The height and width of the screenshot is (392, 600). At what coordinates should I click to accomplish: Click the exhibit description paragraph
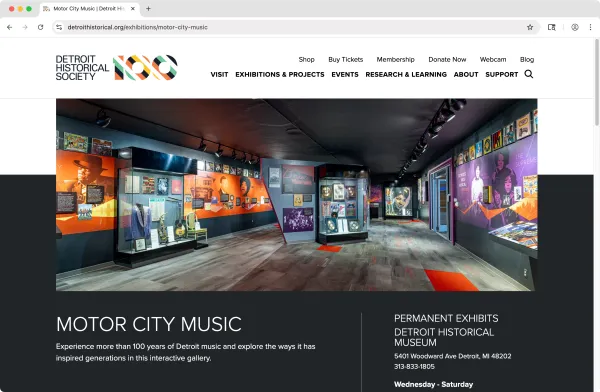point(186,352)
